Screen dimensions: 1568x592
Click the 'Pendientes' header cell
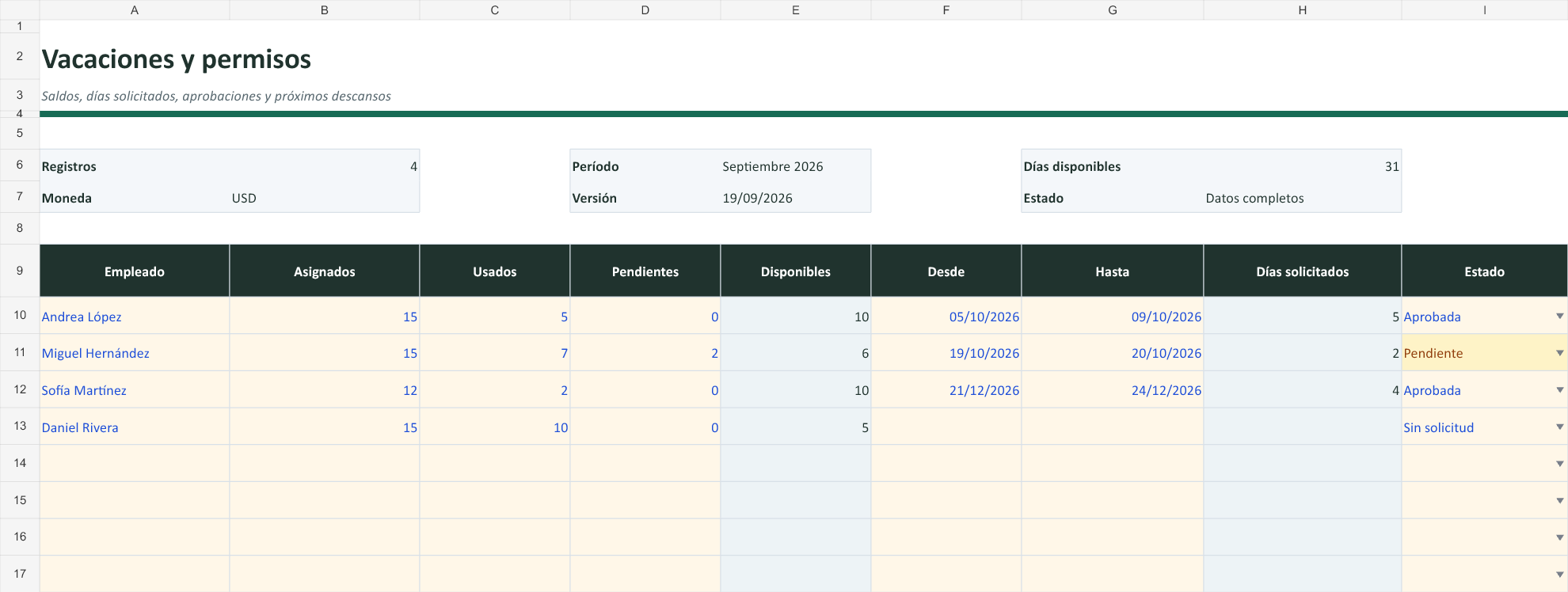[x=645, y=271]
